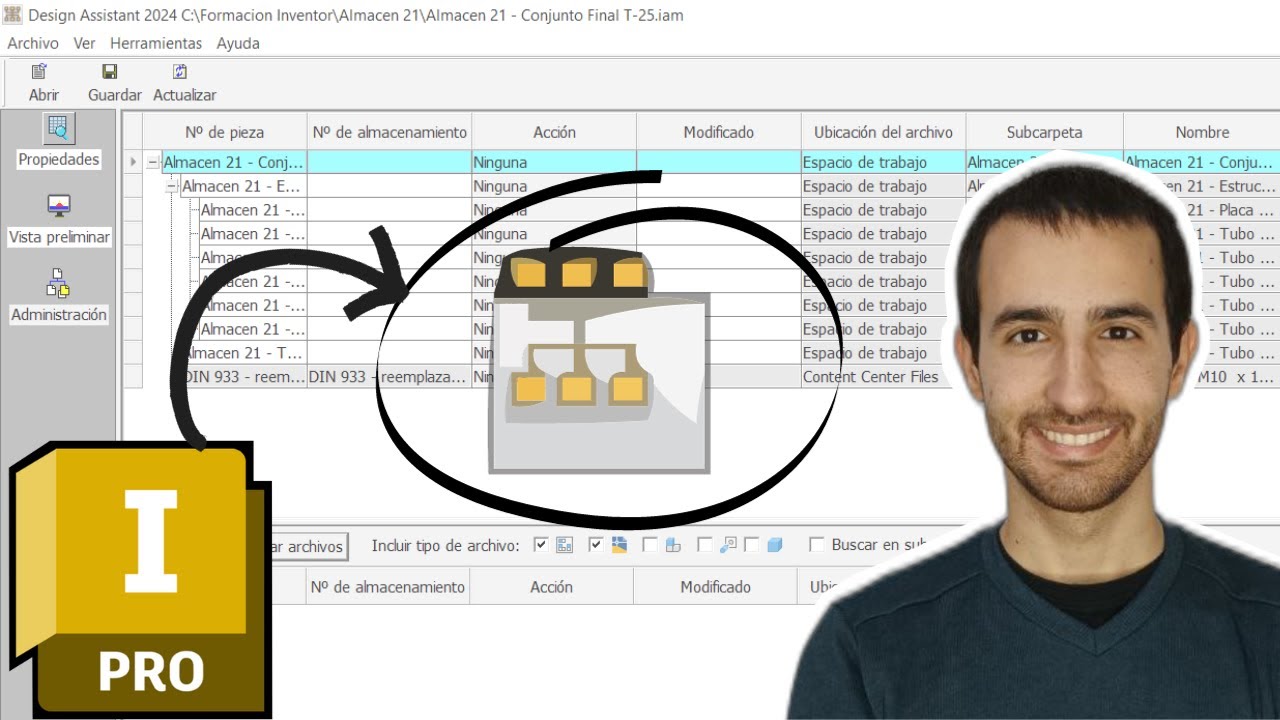Click the gray linked-nodes file type icon
Image resolution: width=1280 pixels, height=720 pixels.
tap(728, 545)
